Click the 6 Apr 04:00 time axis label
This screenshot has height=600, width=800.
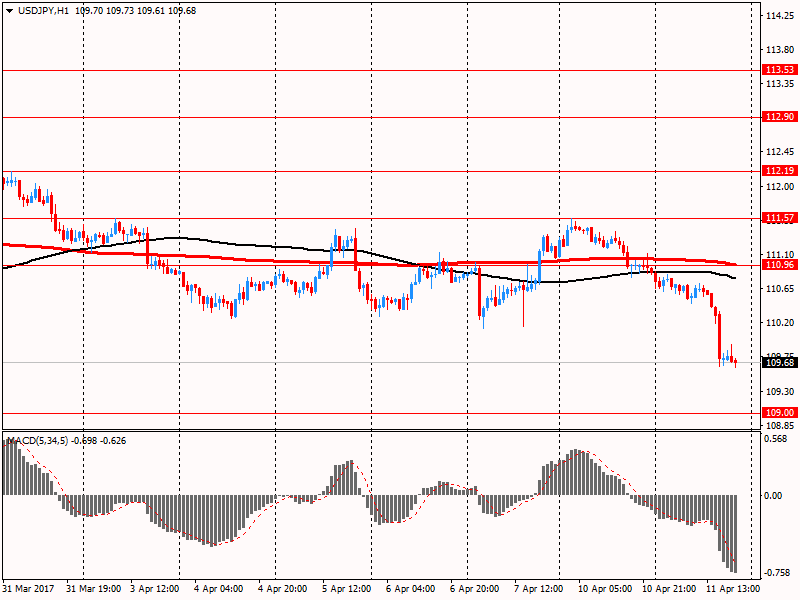click(411, 588)
